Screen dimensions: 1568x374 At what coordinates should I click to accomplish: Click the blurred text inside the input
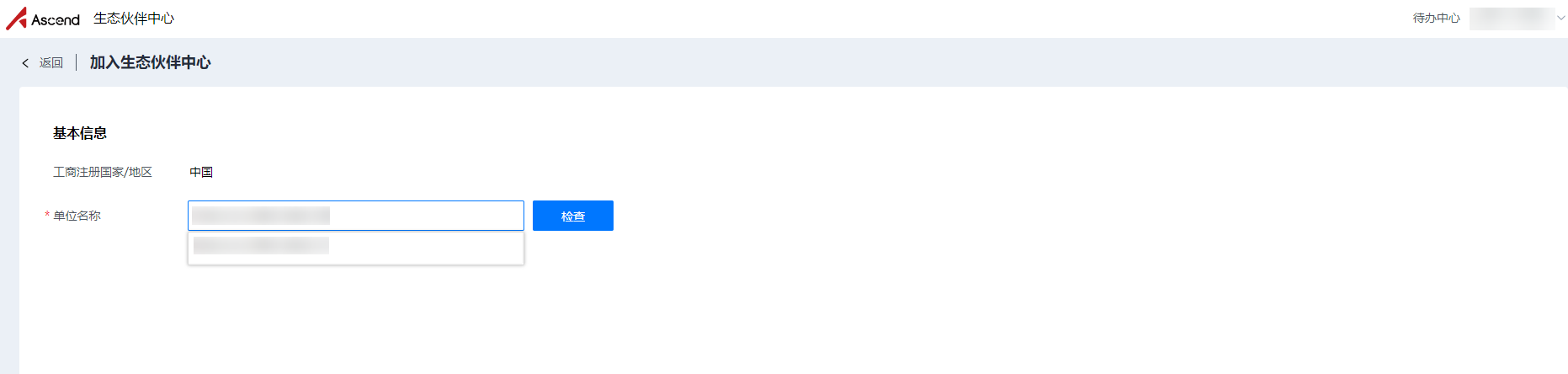click(261, 216)
